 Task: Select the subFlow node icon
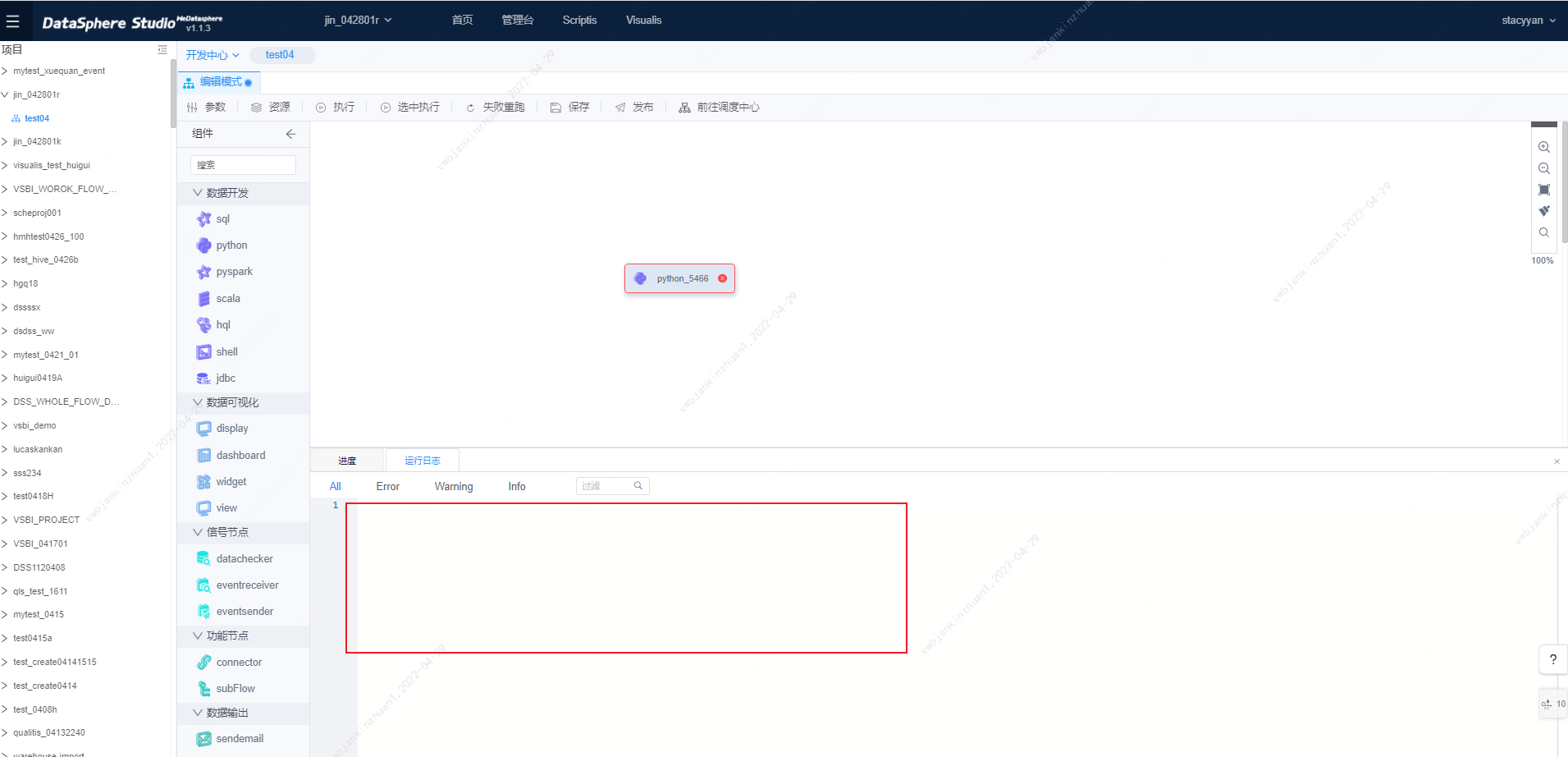(x=204, y=689)
